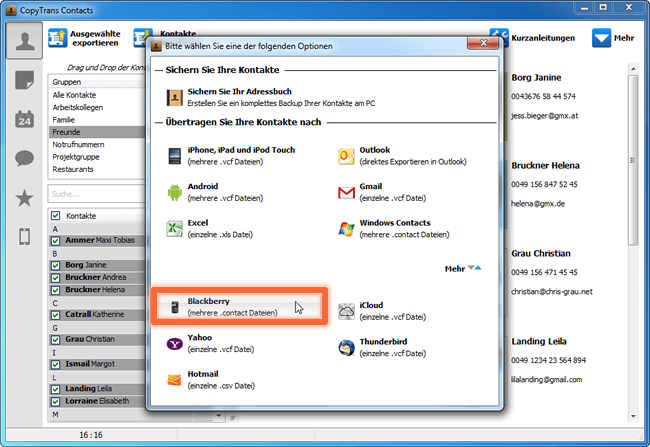The image size is (650, 447).
Task: Choose the Hotmail envelope icon
Action: click(x=175, y=380)
